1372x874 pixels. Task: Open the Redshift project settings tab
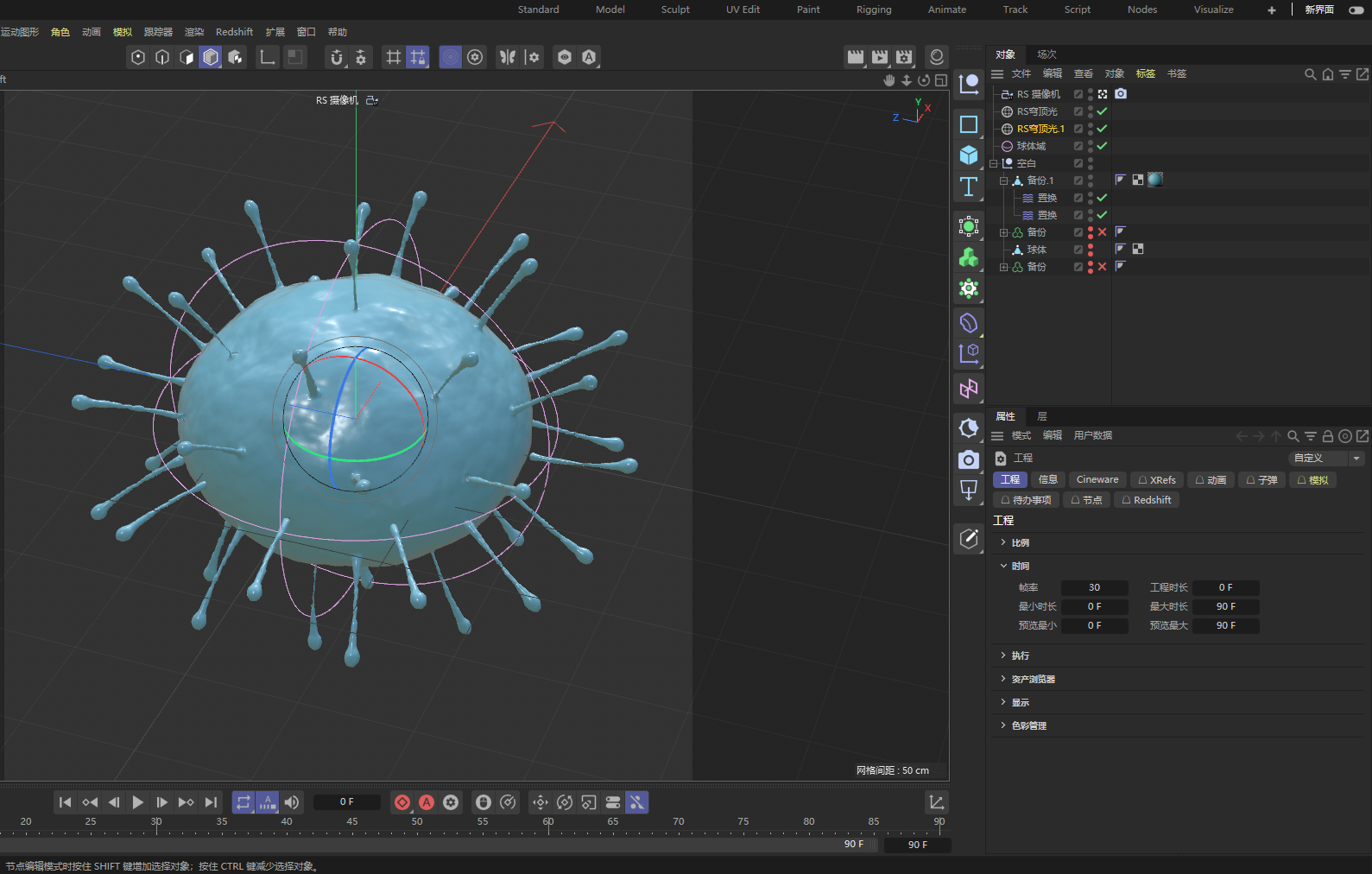click(x=1147, y=500)
